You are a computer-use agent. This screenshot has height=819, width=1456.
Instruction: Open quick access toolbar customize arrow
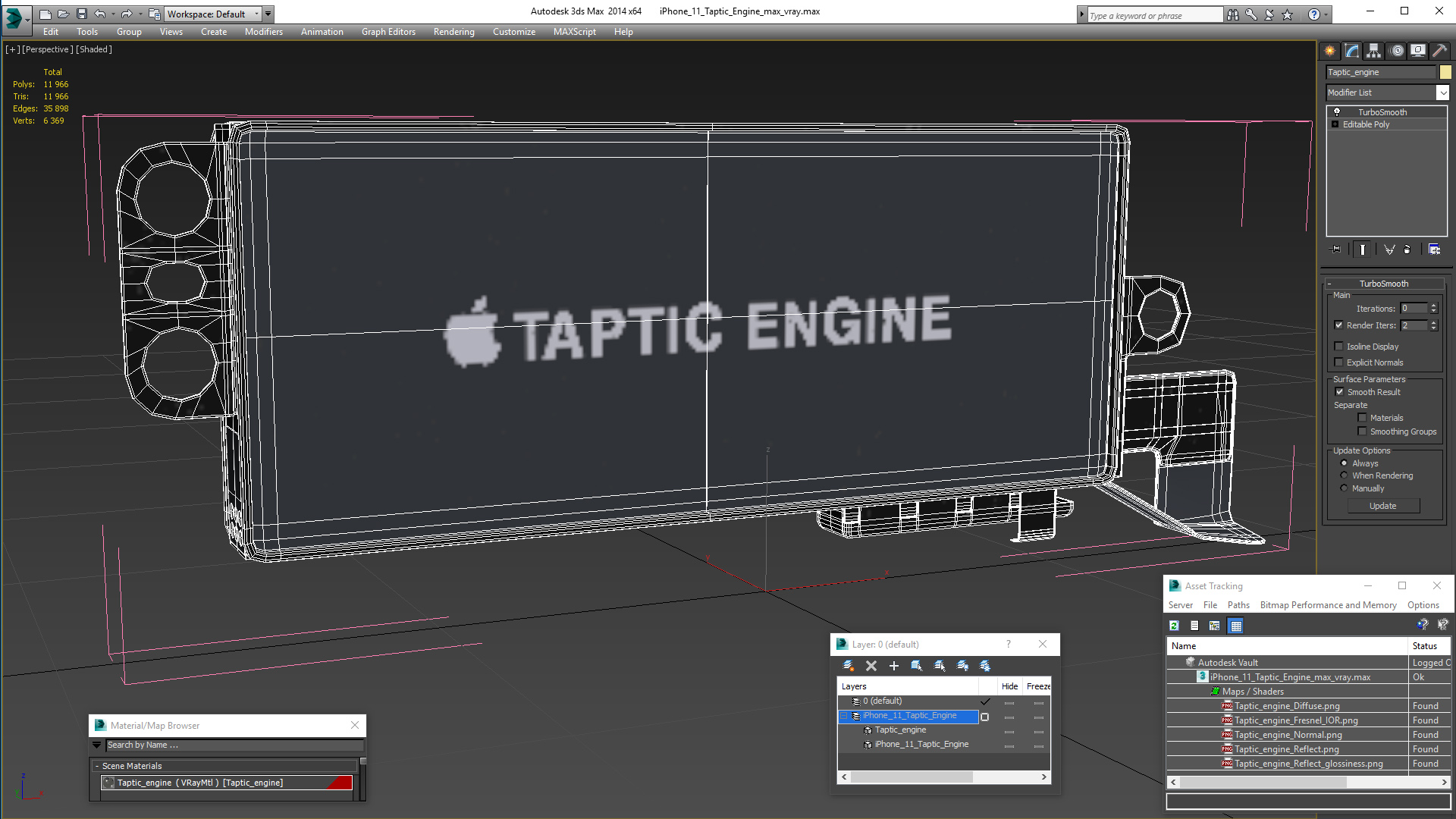pos(268,14)
